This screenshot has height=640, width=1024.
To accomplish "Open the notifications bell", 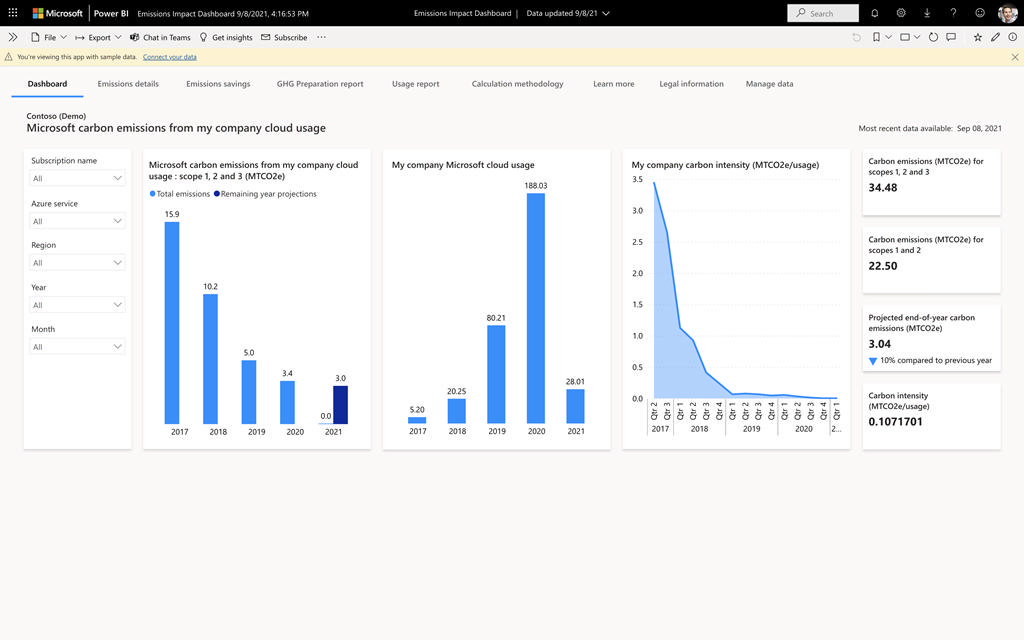I will tap(874, 13).
